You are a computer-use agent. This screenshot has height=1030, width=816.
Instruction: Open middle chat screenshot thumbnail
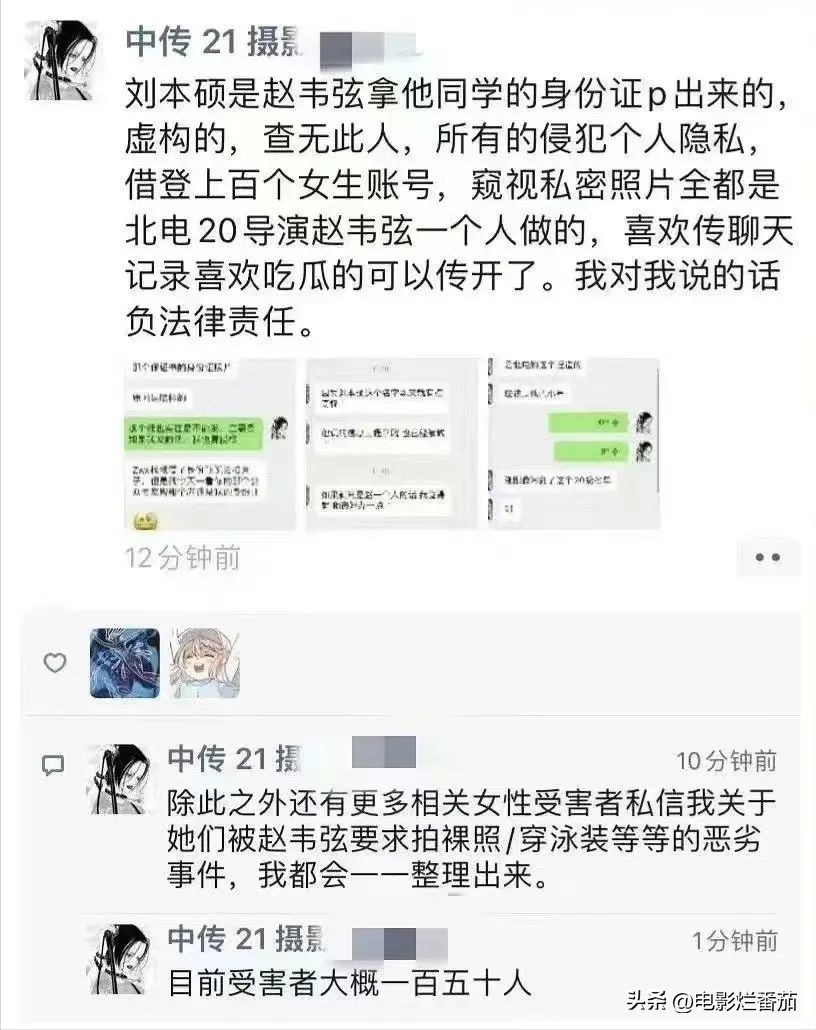[392, 444]
